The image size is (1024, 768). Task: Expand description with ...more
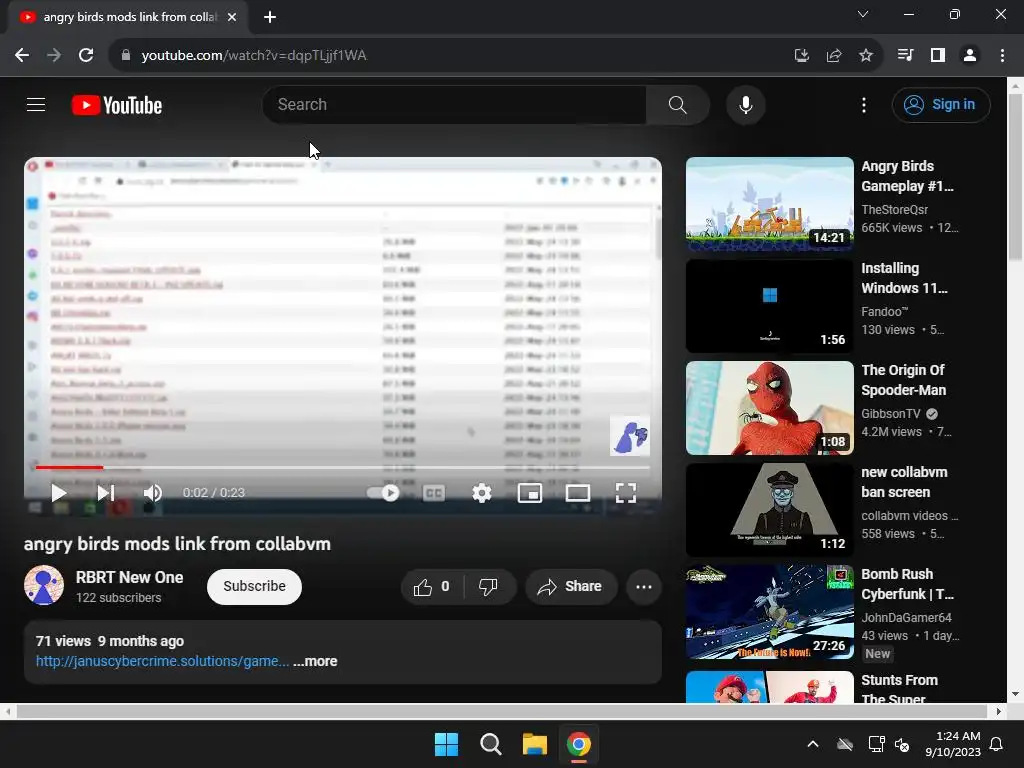click(315, 661)
